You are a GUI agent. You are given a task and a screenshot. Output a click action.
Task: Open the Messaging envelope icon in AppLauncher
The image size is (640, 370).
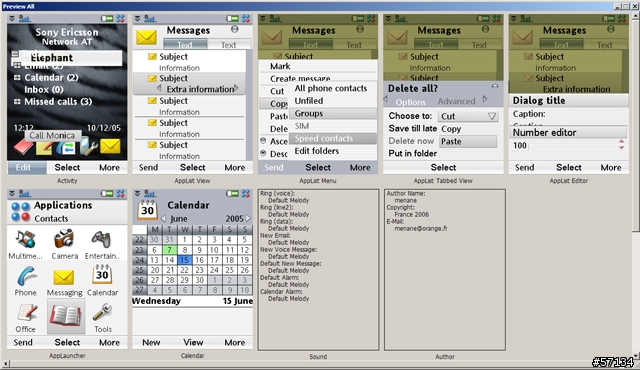[x=64, y=277]
